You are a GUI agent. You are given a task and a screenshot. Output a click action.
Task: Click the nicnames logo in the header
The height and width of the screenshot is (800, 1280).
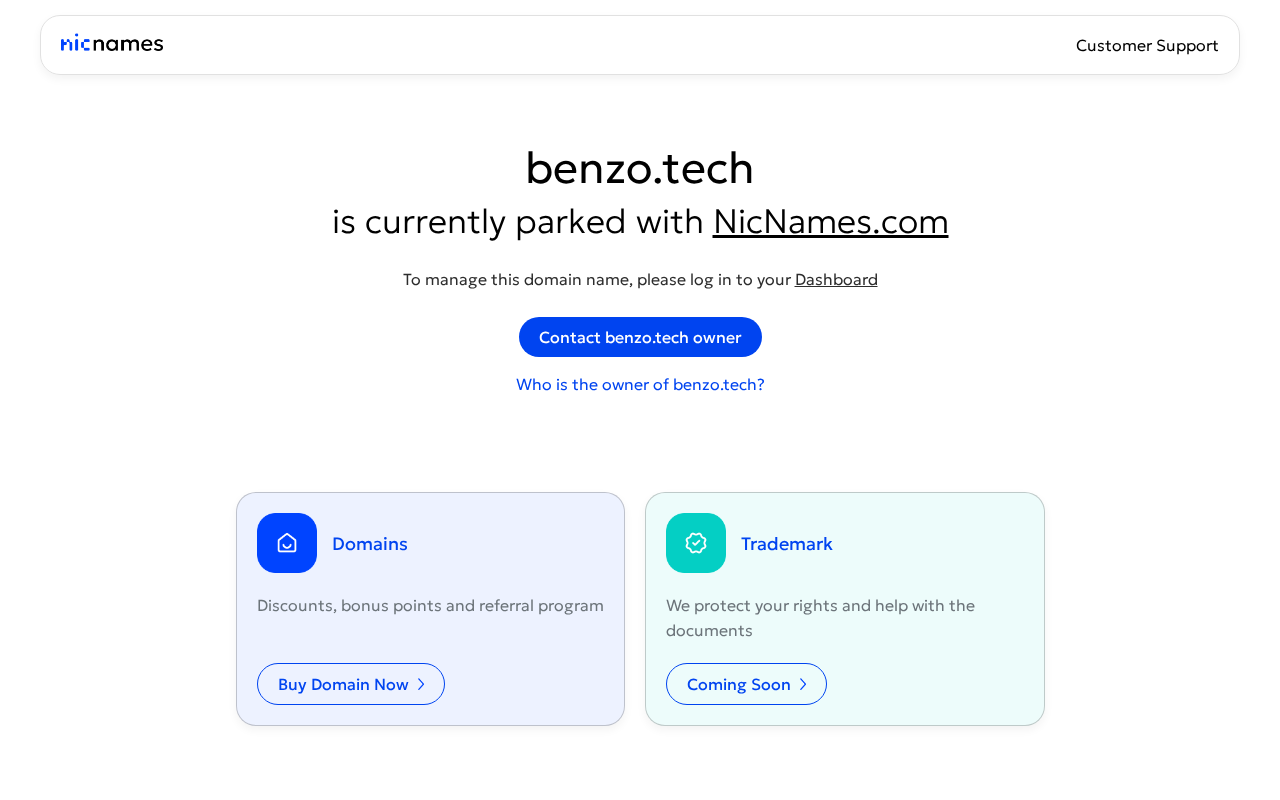(x=112, y=44)
